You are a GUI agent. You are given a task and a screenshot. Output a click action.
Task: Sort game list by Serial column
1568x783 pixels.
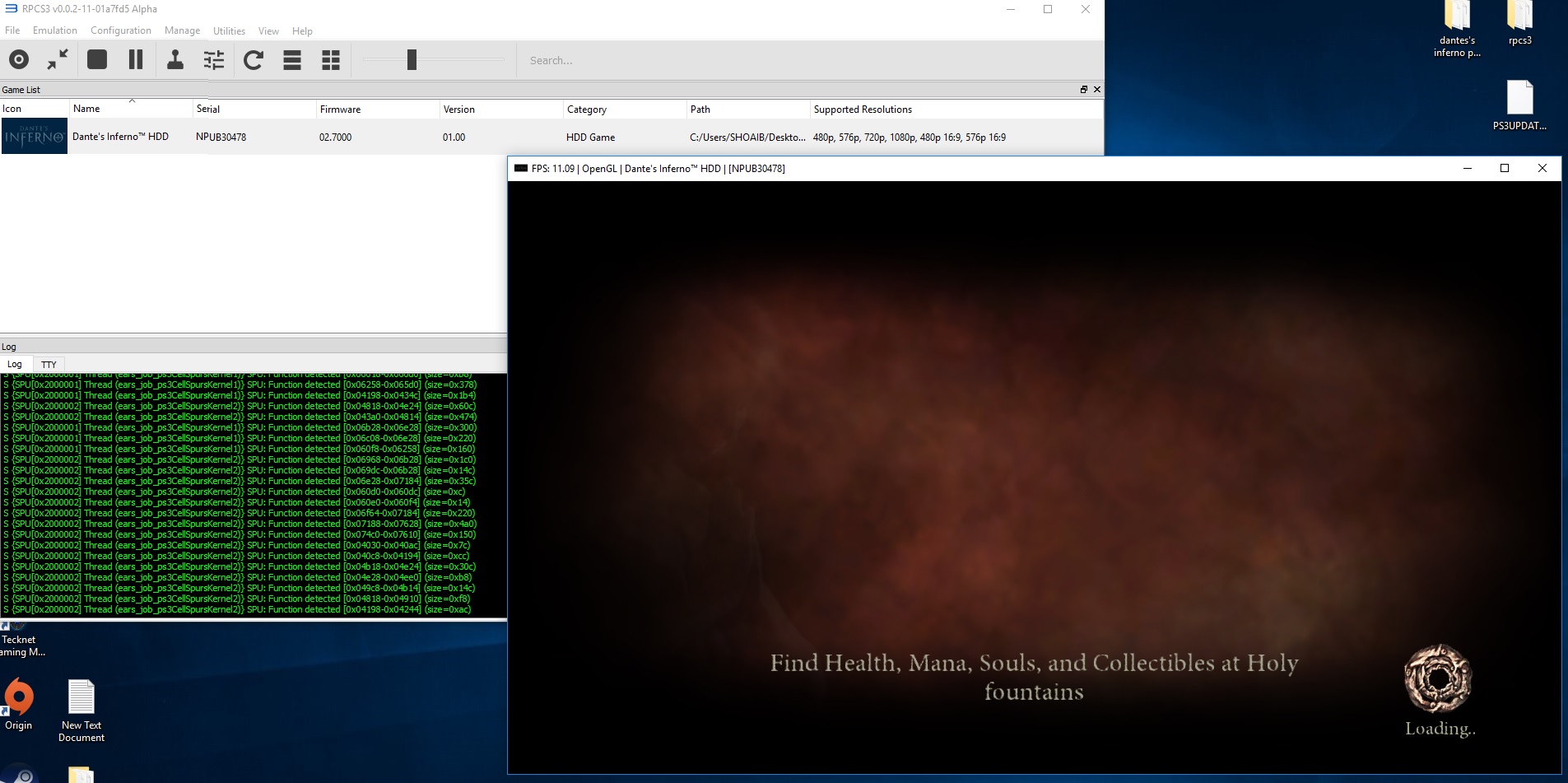point(208,109)
